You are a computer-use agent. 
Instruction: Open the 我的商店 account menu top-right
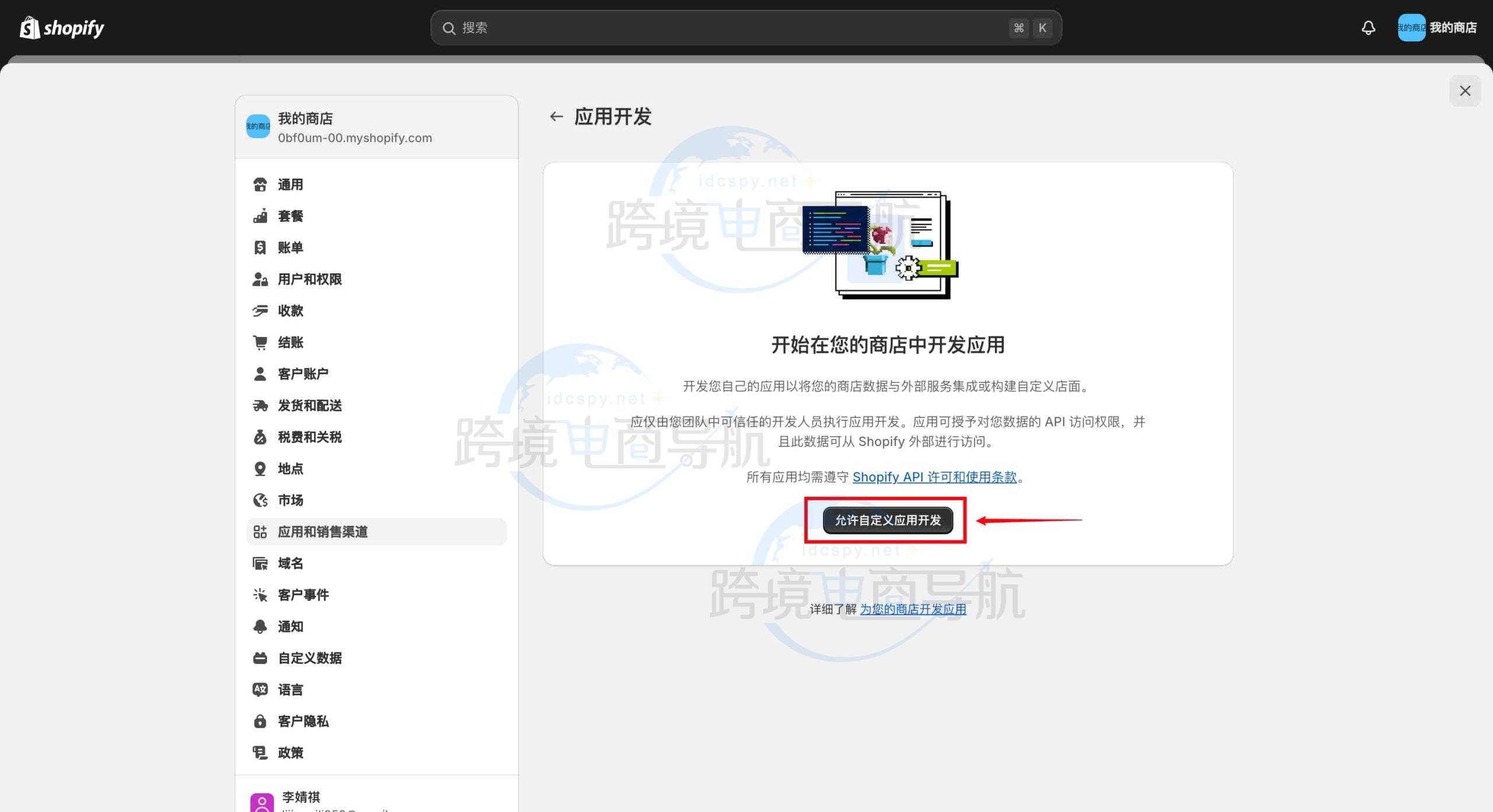[x=1437, y=27]
